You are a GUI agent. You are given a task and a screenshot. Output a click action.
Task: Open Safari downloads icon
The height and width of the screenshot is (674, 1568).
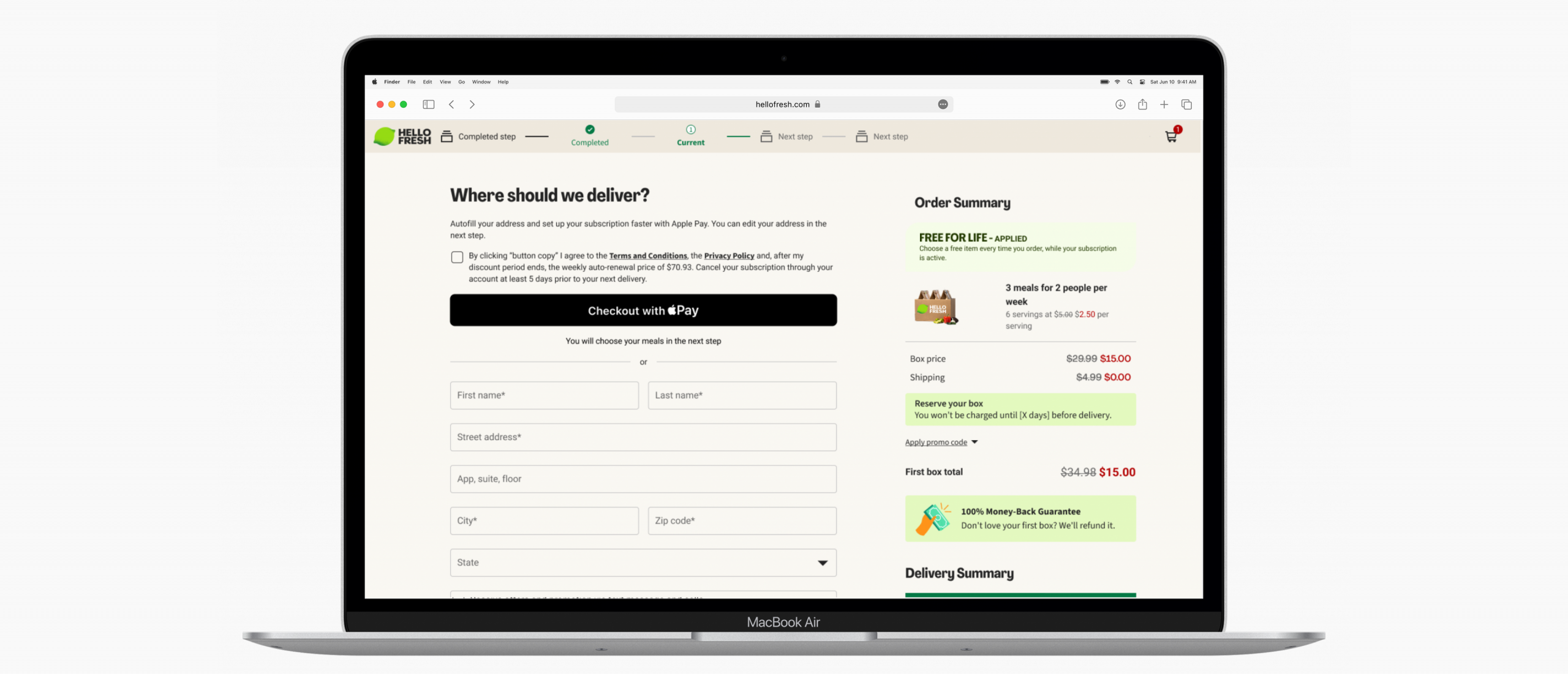click(1120, 105)
